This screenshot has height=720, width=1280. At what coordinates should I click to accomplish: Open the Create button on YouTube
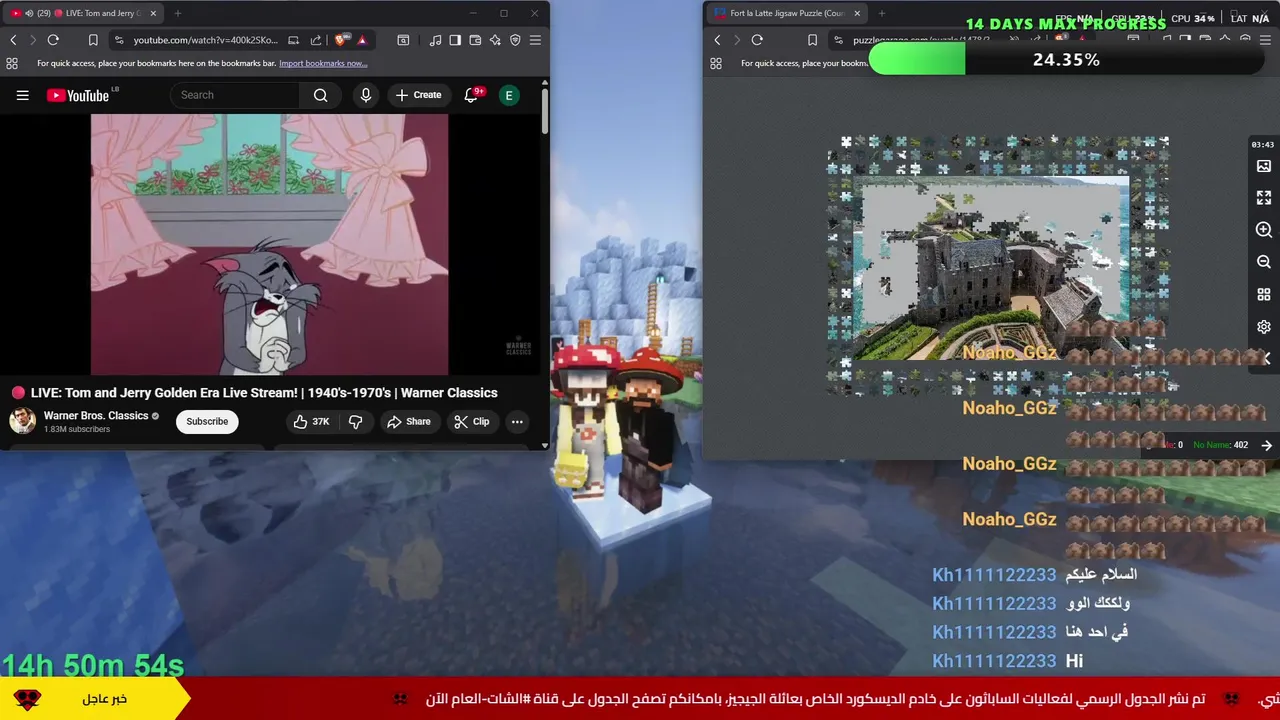pos(418,95)
